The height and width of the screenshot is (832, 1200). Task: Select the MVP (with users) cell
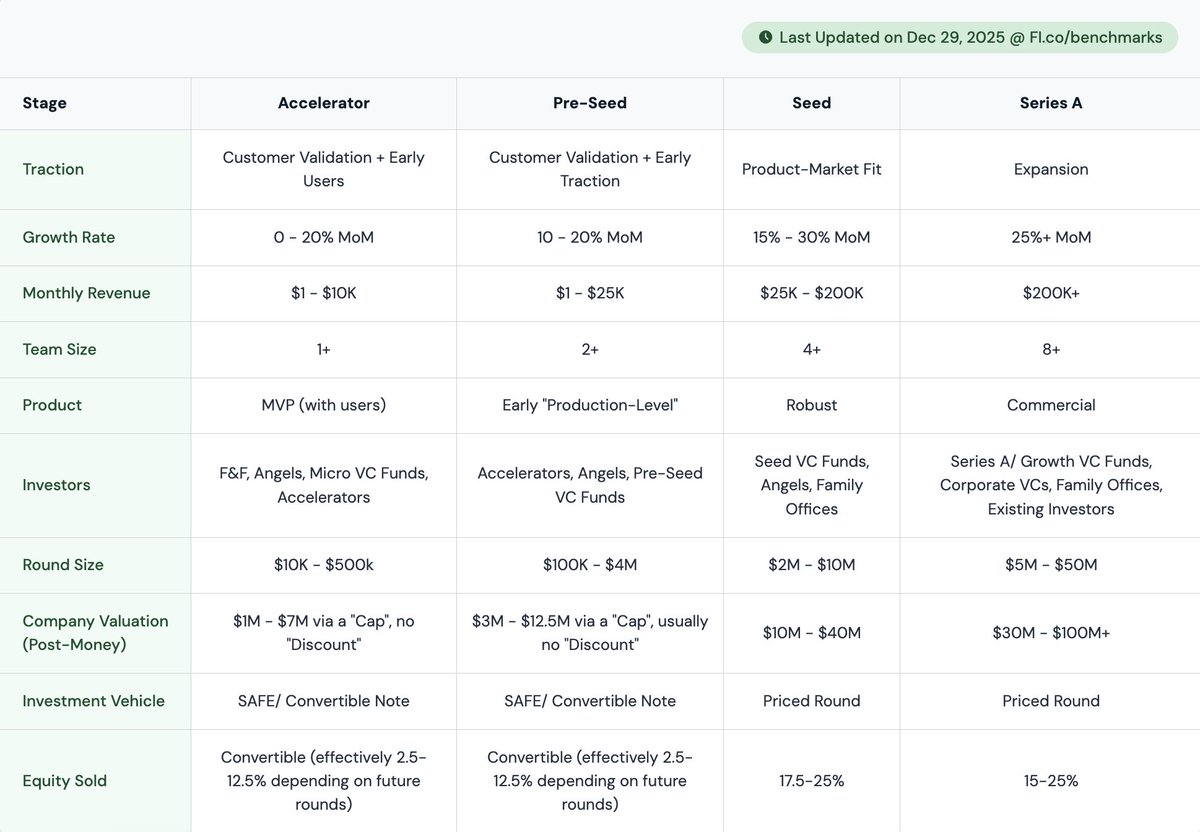[x=324, y=405]
